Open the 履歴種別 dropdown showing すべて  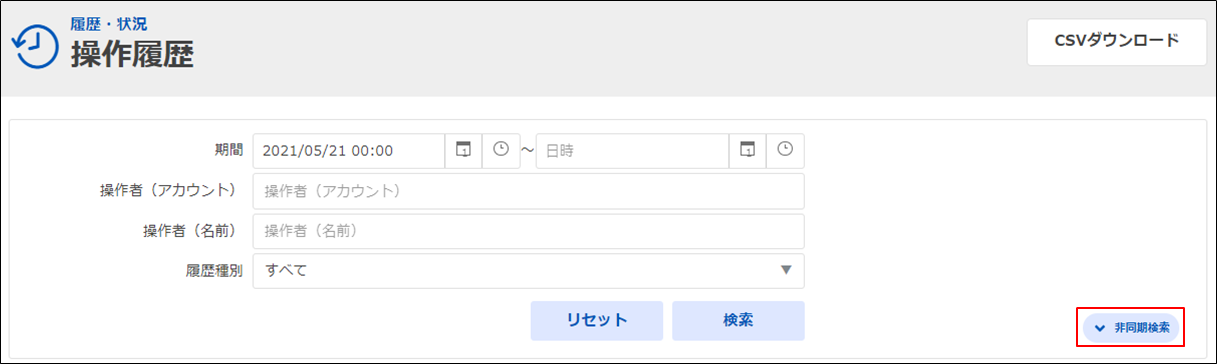528,270
